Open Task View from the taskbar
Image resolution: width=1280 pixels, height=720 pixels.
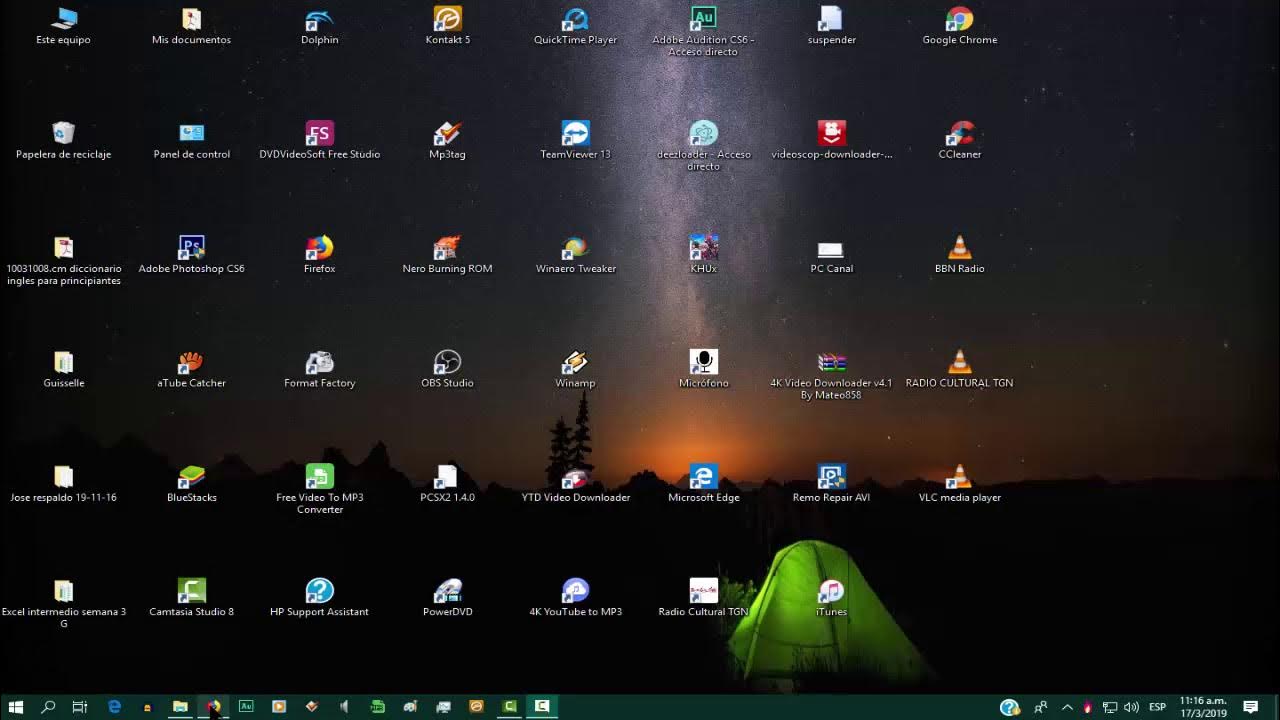[x=80, y=707]
